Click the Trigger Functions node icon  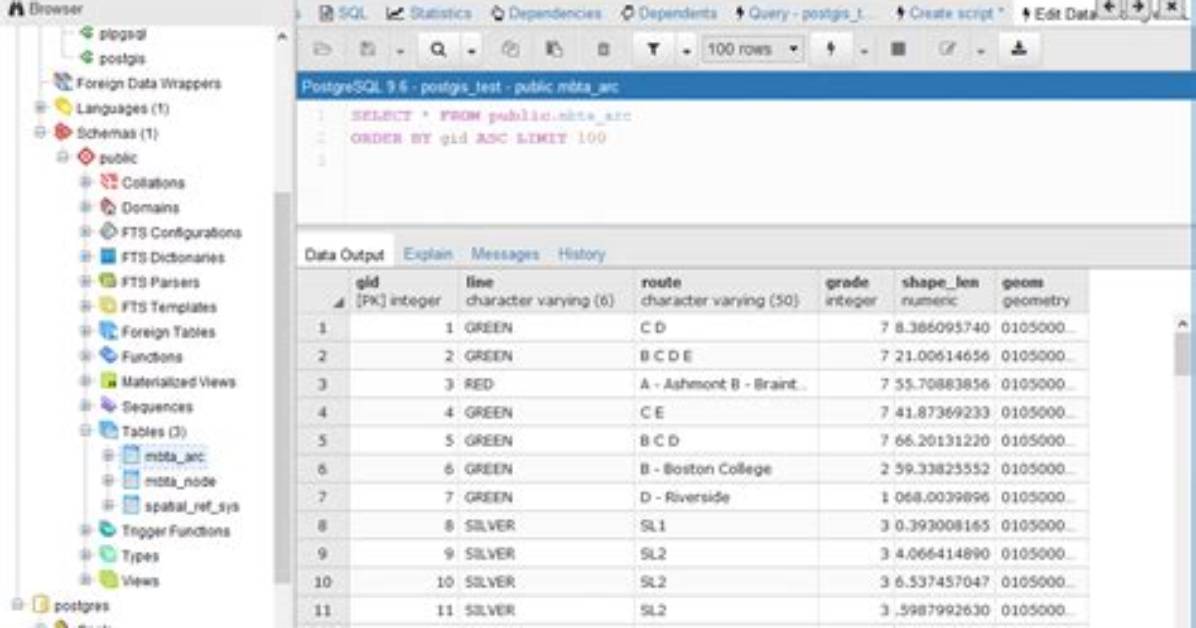109,530
